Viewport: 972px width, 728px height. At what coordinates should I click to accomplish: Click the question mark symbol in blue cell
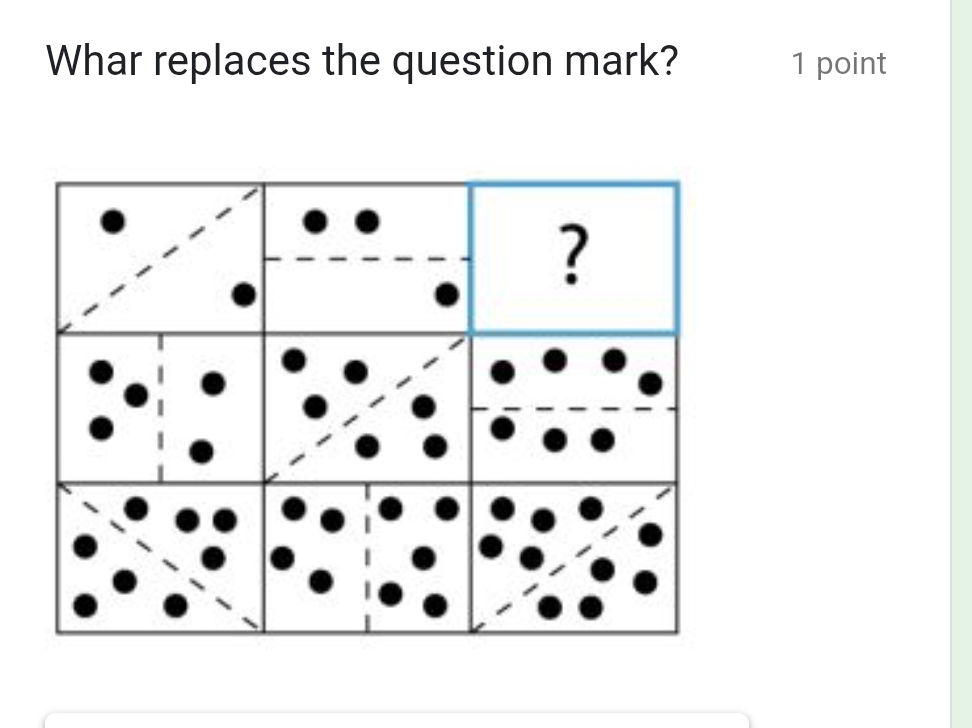click(573, 253)
